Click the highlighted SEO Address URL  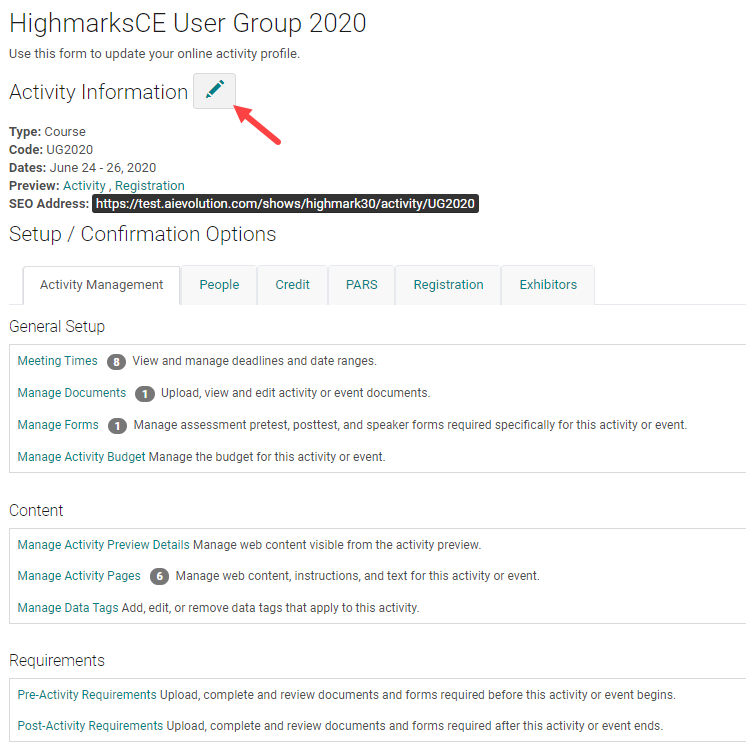pos(286,204)
